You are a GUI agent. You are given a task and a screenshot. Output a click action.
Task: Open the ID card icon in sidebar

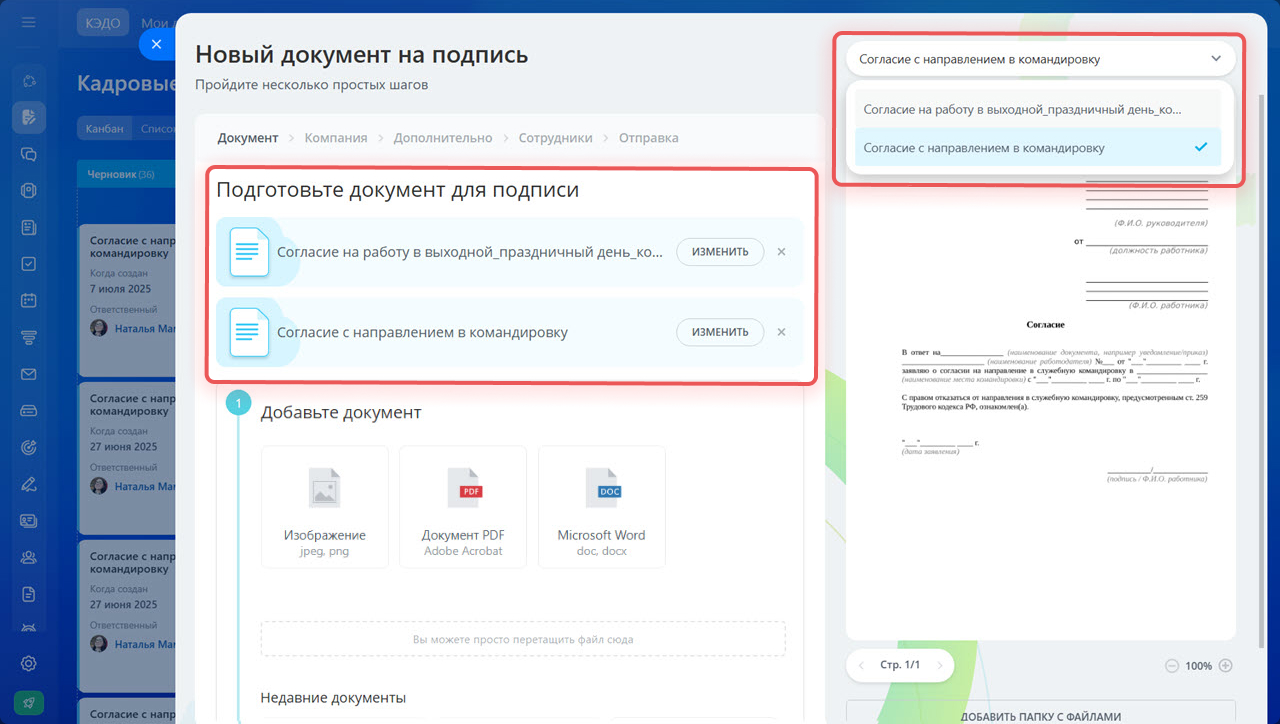pyautogui.click(x=29, y=521)
